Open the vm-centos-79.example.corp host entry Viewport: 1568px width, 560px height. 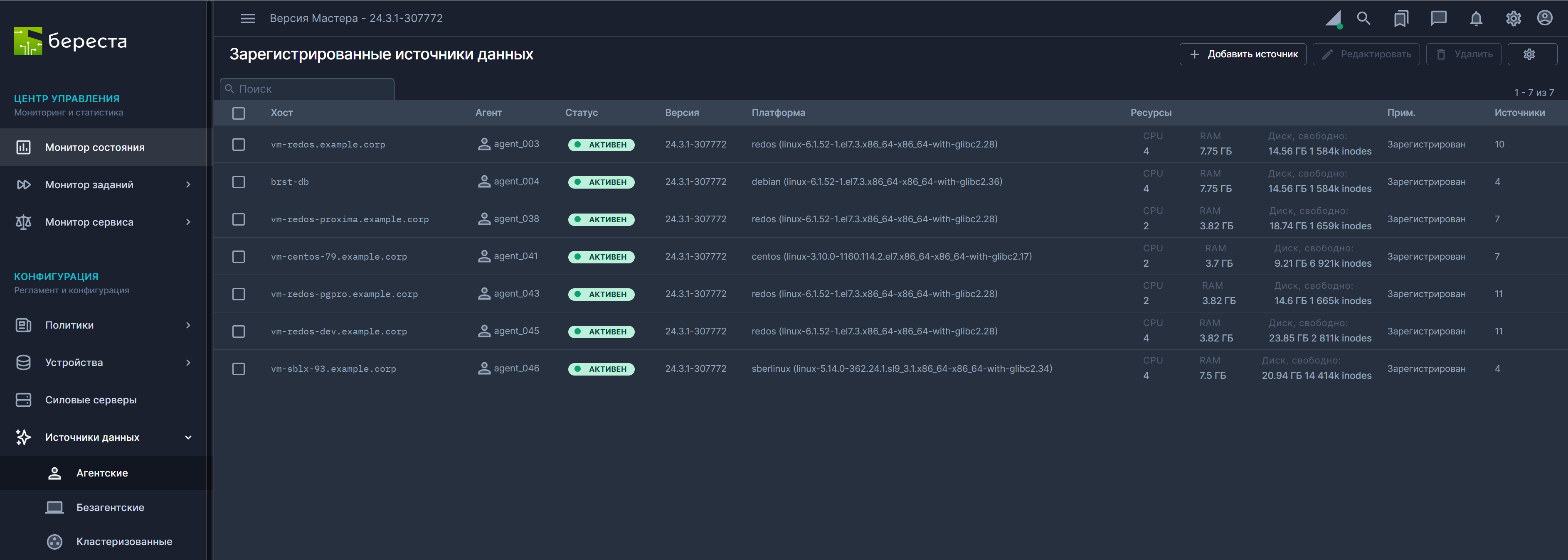(x=338, y=257)
